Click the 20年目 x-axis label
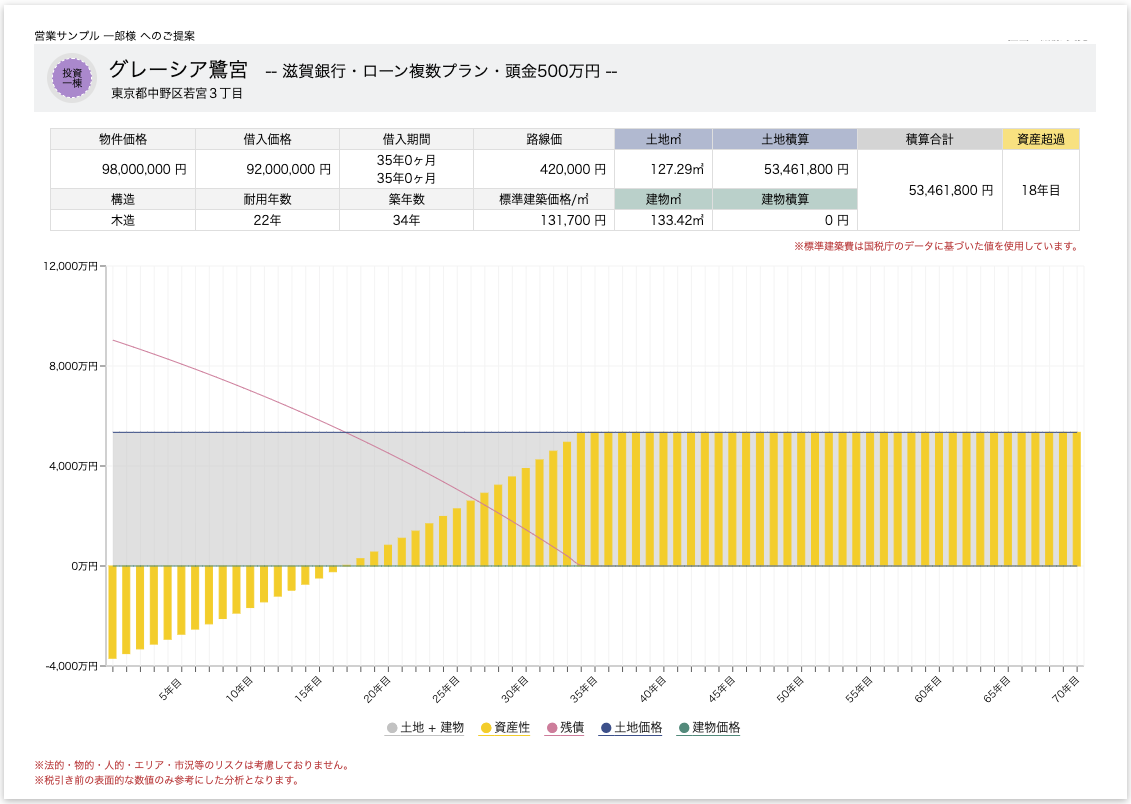 (x=377, y=689)
